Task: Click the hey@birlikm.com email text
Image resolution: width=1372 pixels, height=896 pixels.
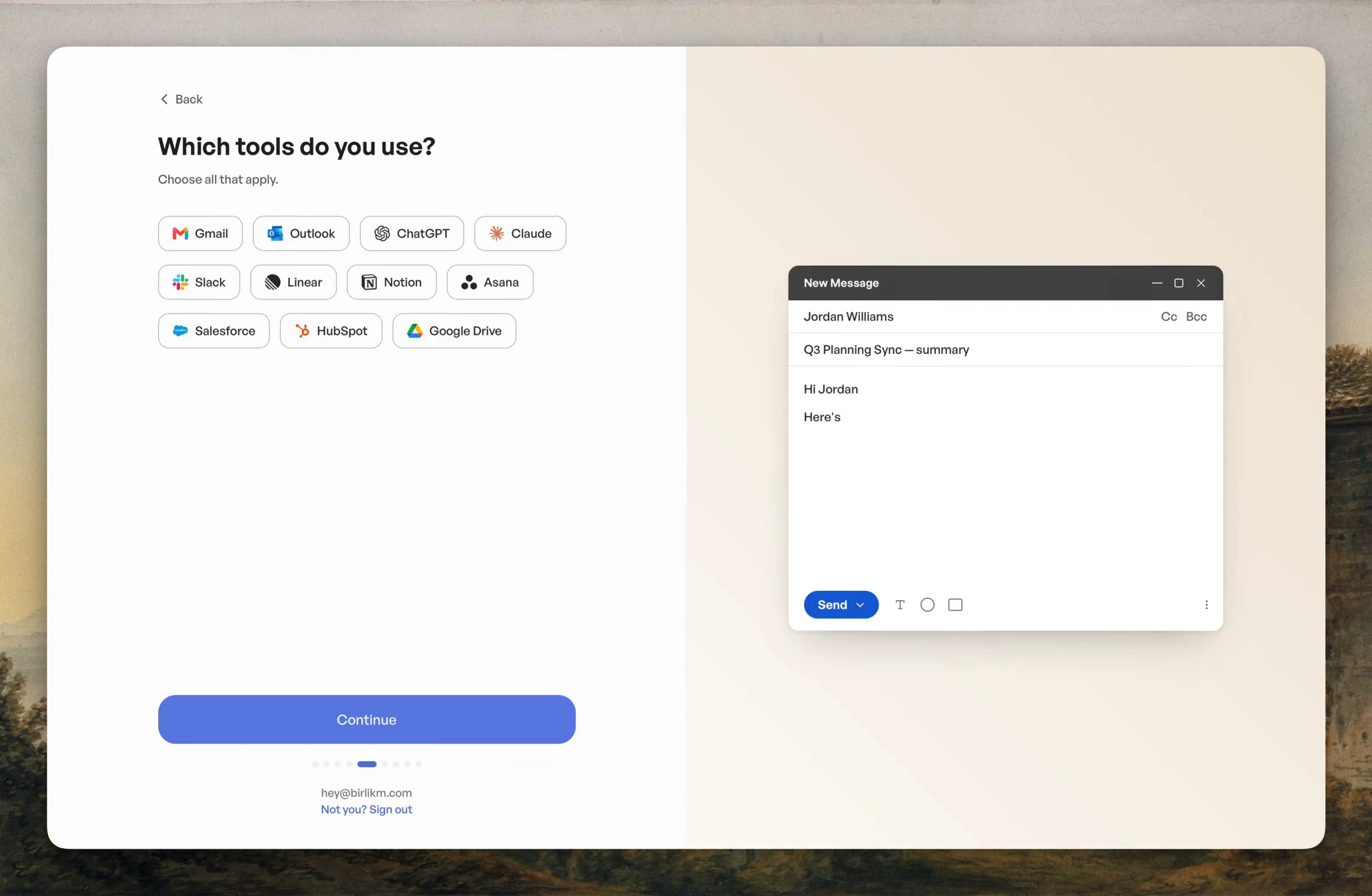Action: pyautogui.click(x=367, y=793)
